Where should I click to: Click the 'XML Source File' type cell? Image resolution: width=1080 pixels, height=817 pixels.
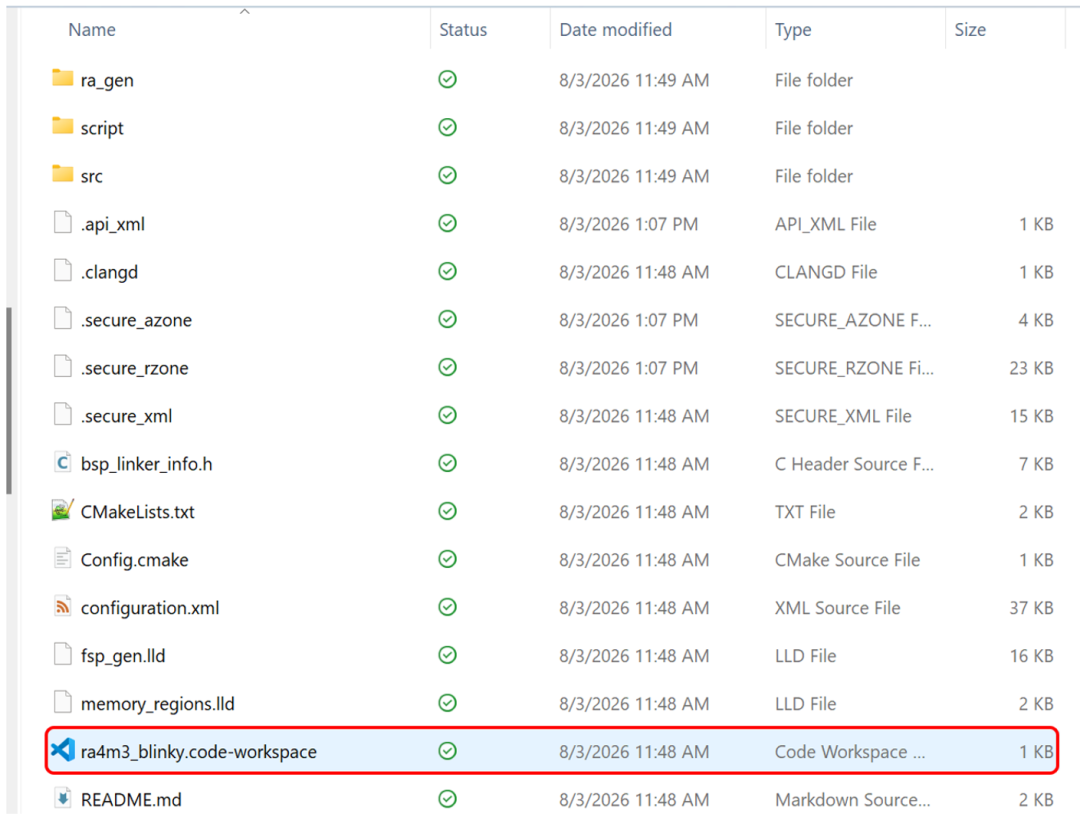point(838,608)
